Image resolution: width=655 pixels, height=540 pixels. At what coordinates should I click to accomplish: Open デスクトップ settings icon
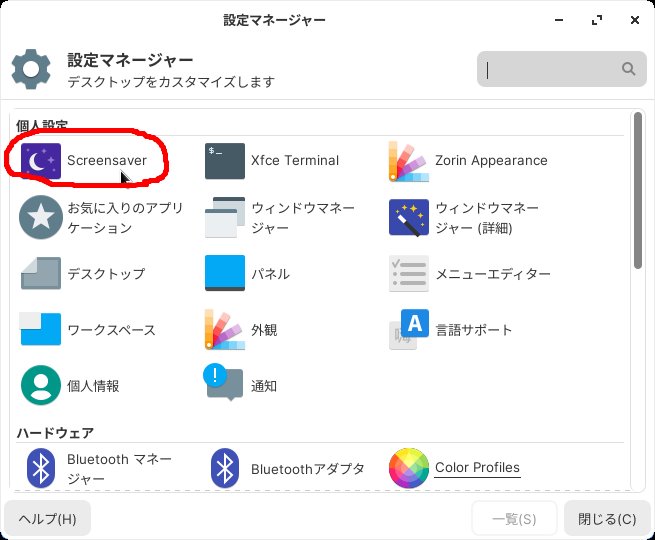point(41,274)
